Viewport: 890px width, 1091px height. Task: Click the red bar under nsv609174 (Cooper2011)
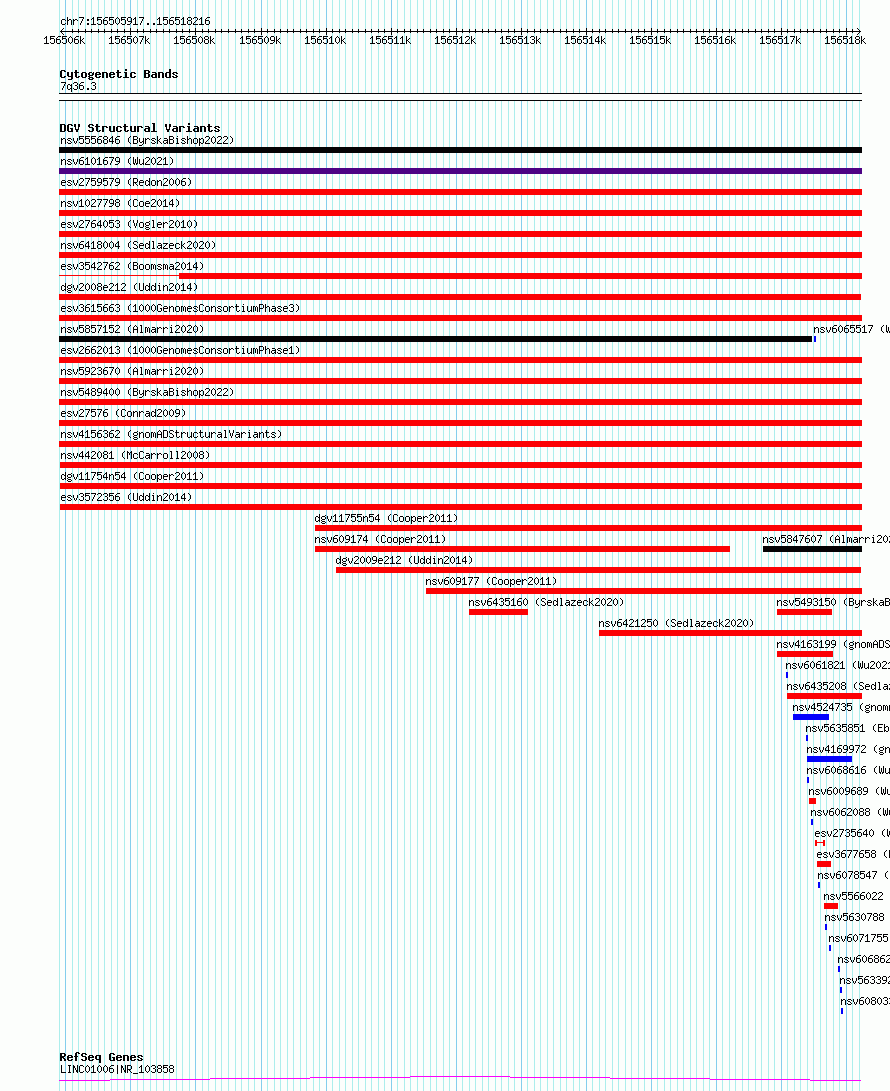522,549
